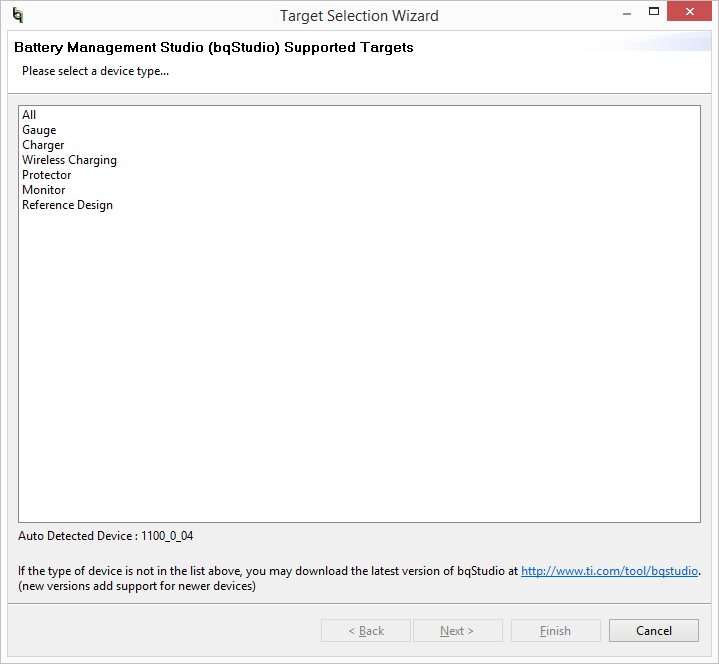The image size is (719, 664).
Task: Click the Auto Detected Device 1100_0_04 text
Action: coord(105,536)
